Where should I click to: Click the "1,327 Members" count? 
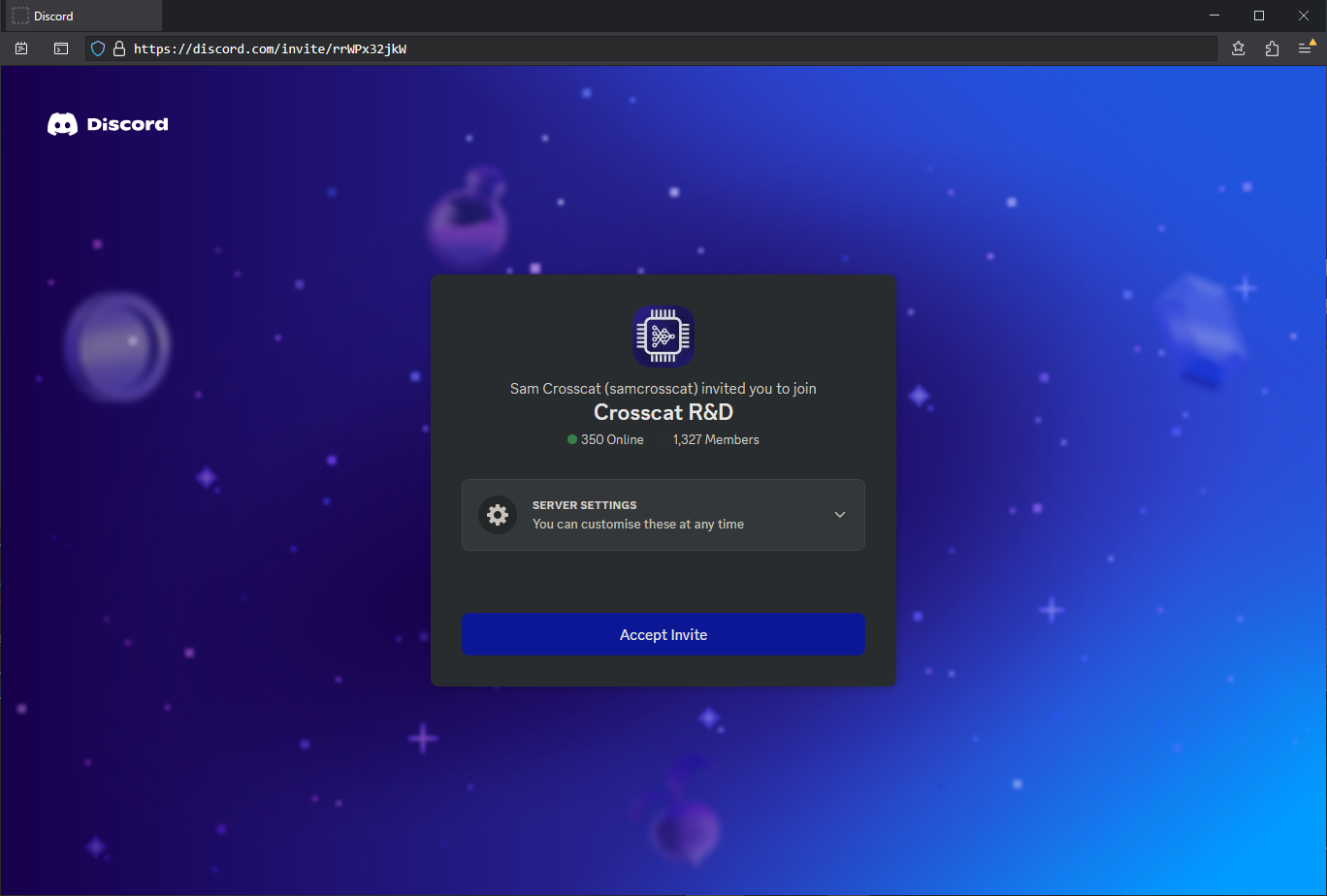(x=716, y=440)
